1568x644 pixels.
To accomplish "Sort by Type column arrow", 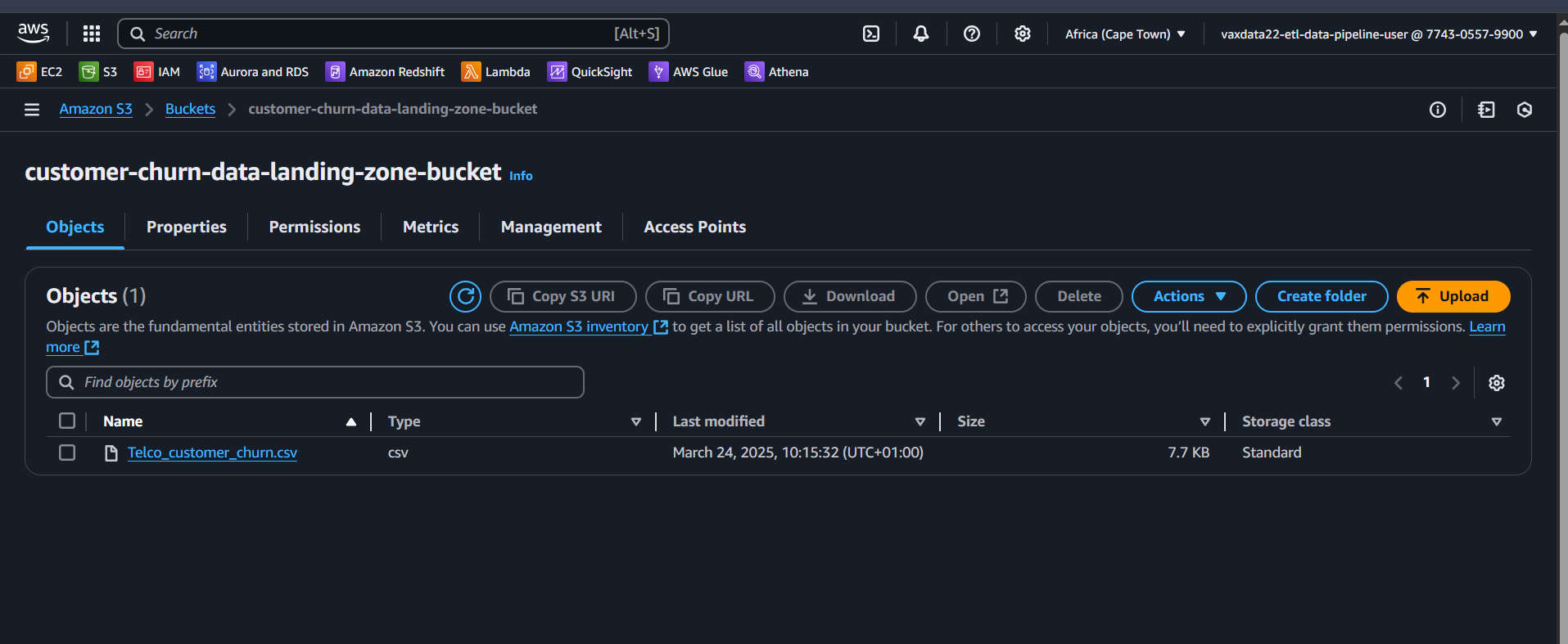I will [636, 422].
